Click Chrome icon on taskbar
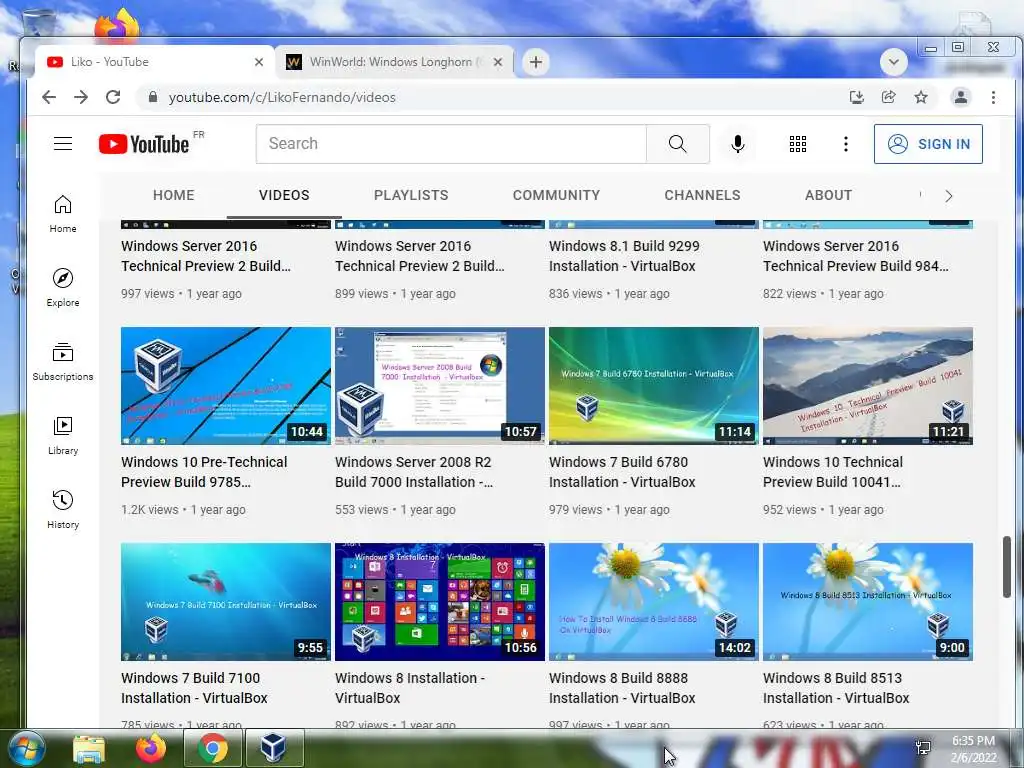Viewport: 1024px width, 768px height. 213,748
